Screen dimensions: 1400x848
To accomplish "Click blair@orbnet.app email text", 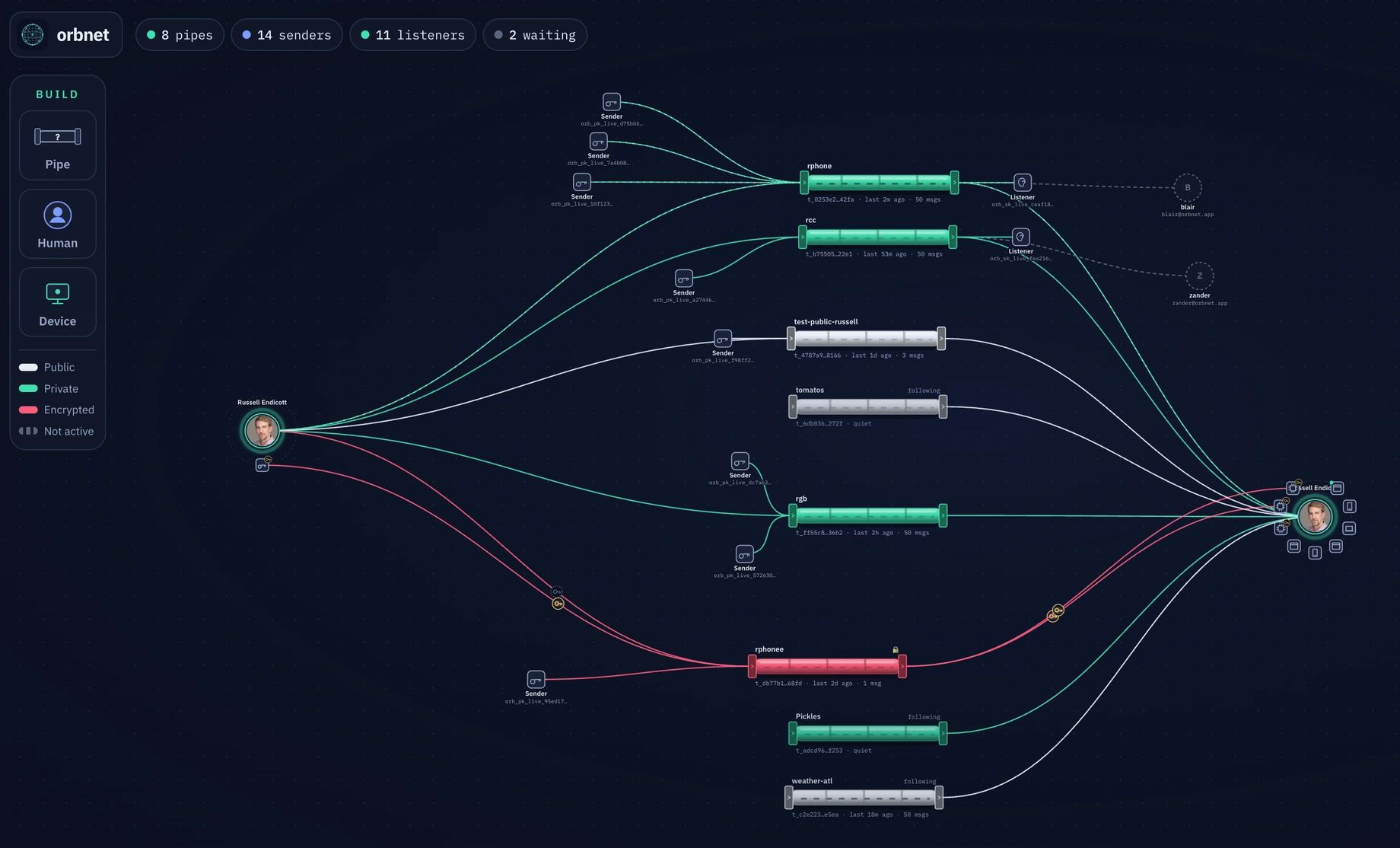I will 1188,215.
